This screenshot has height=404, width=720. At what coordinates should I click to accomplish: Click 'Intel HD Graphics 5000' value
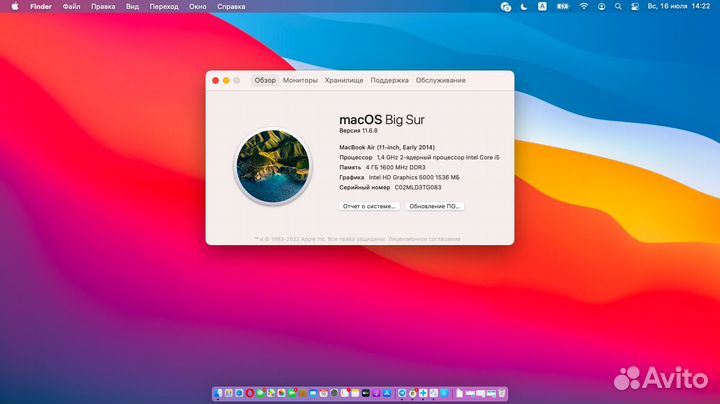tap(414, 177)
